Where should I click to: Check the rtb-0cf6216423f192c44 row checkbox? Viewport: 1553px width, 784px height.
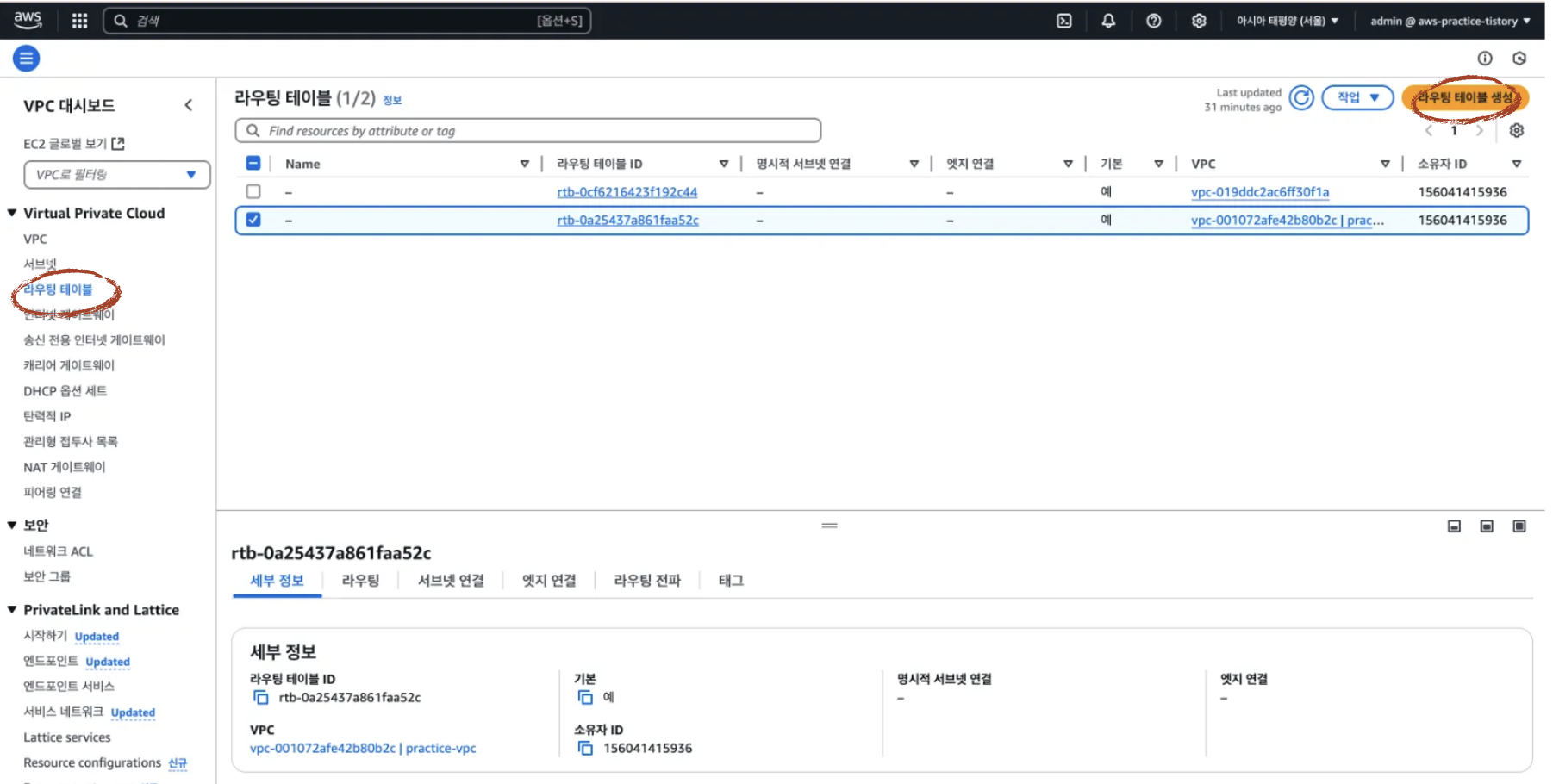[253, 191]
